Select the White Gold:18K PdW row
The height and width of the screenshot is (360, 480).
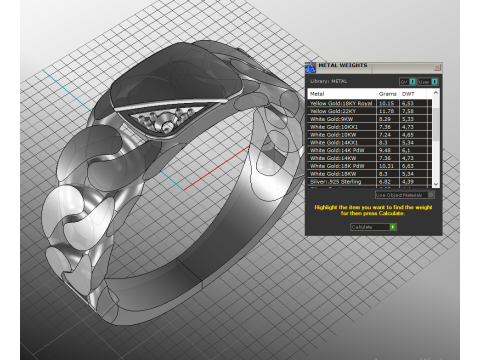(x=369, y=166)
